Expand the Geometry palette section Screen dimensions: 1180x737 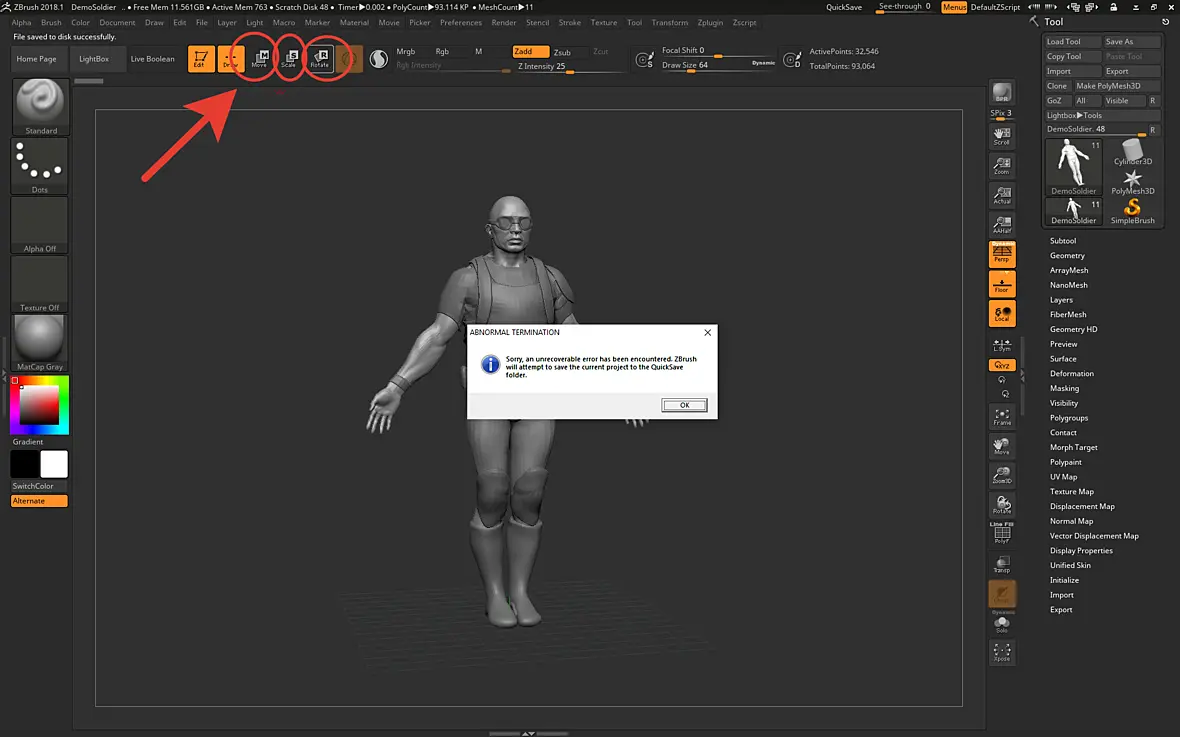pyautogui.click(x=1067, y=256)
